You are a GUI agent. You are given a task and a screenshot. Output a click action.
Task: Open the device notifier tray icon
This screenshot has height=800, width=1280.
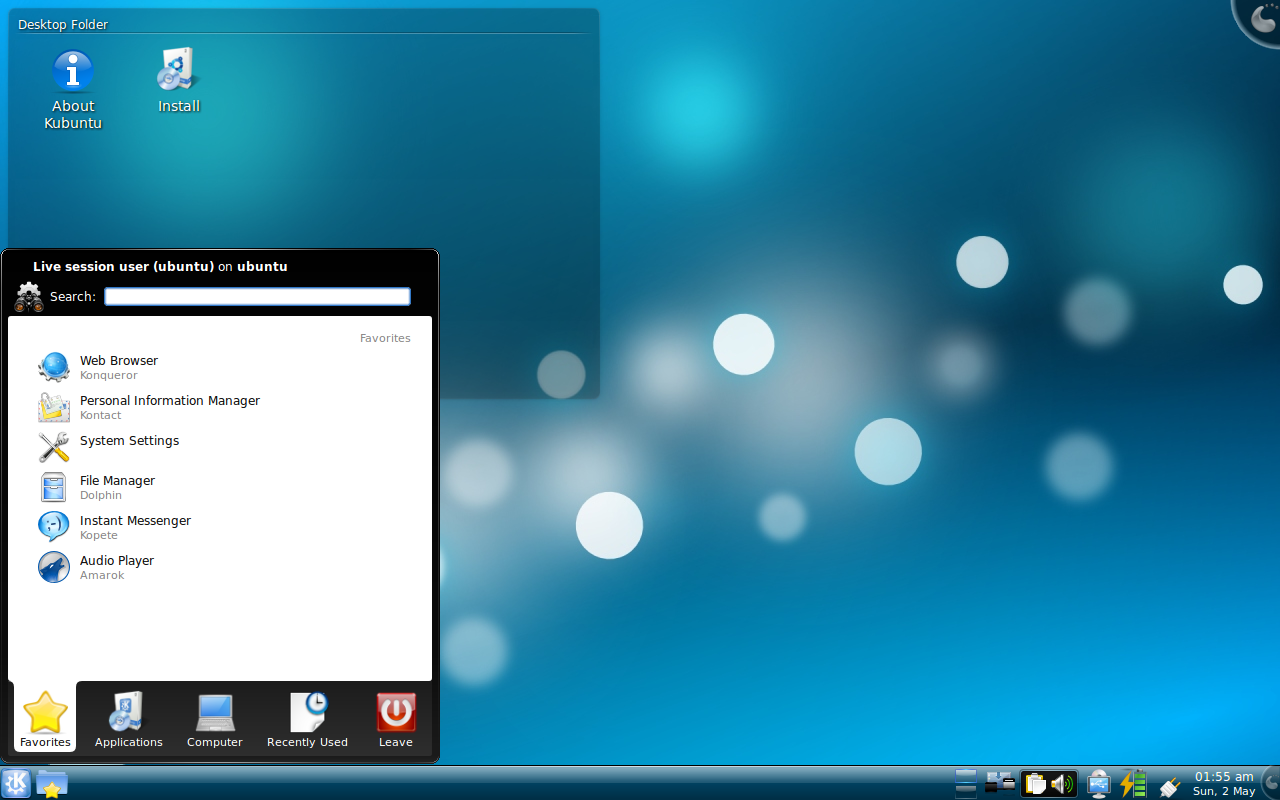tap(1099, 783)
